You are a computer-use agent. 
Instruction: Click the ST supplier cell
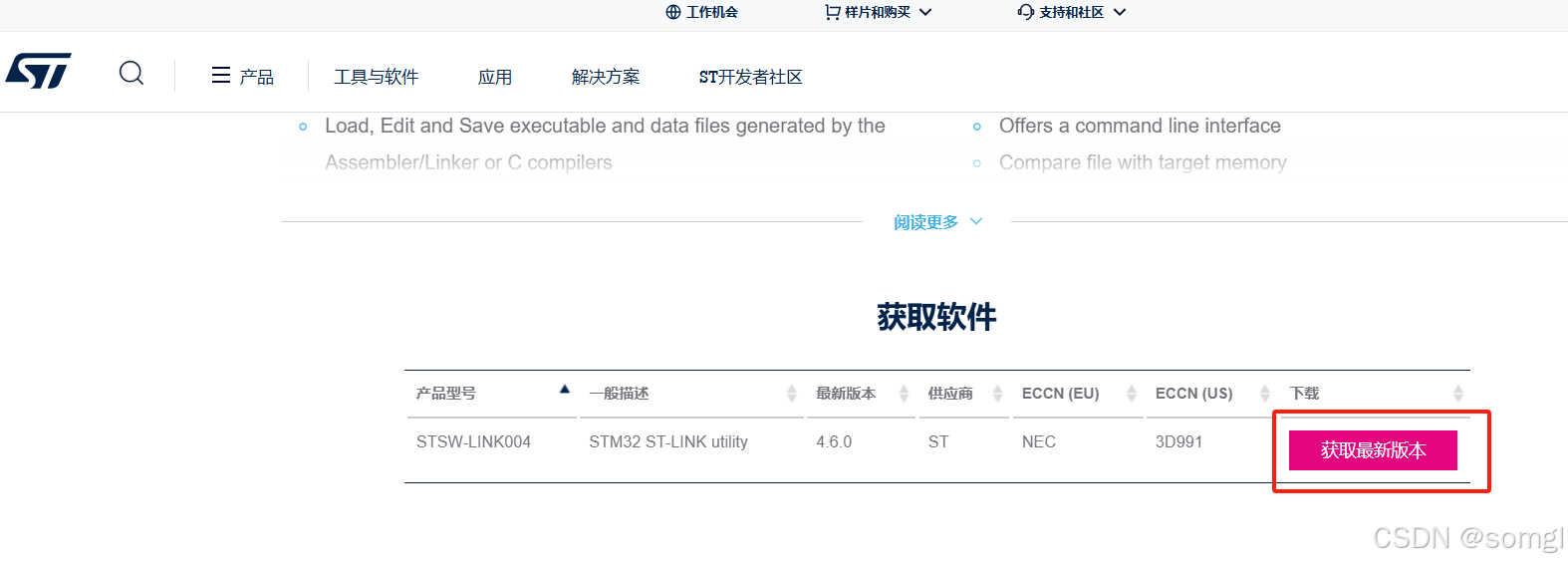(938, 441)
